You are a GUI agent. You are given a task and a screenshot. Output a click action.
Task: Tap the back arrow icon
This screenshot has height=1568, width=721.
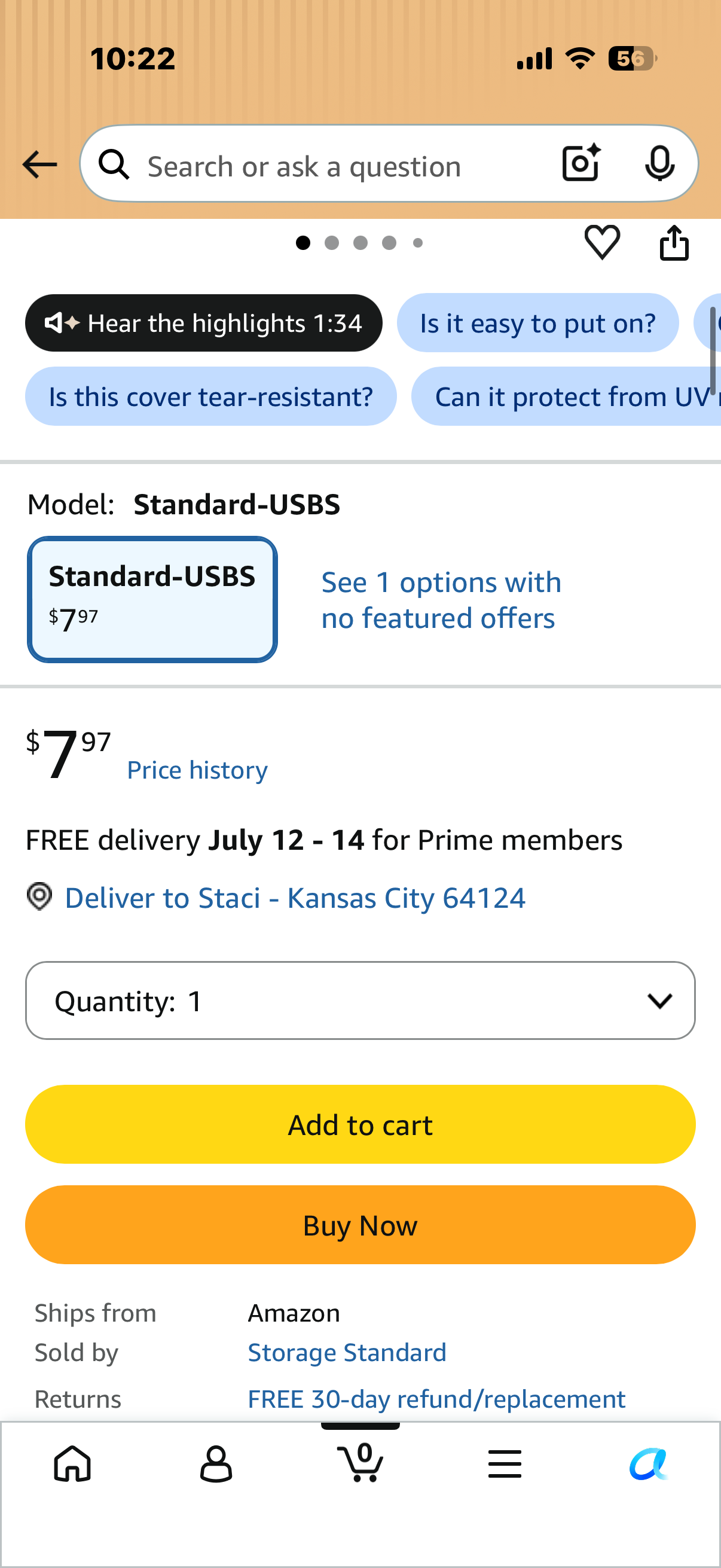point(39,164)
